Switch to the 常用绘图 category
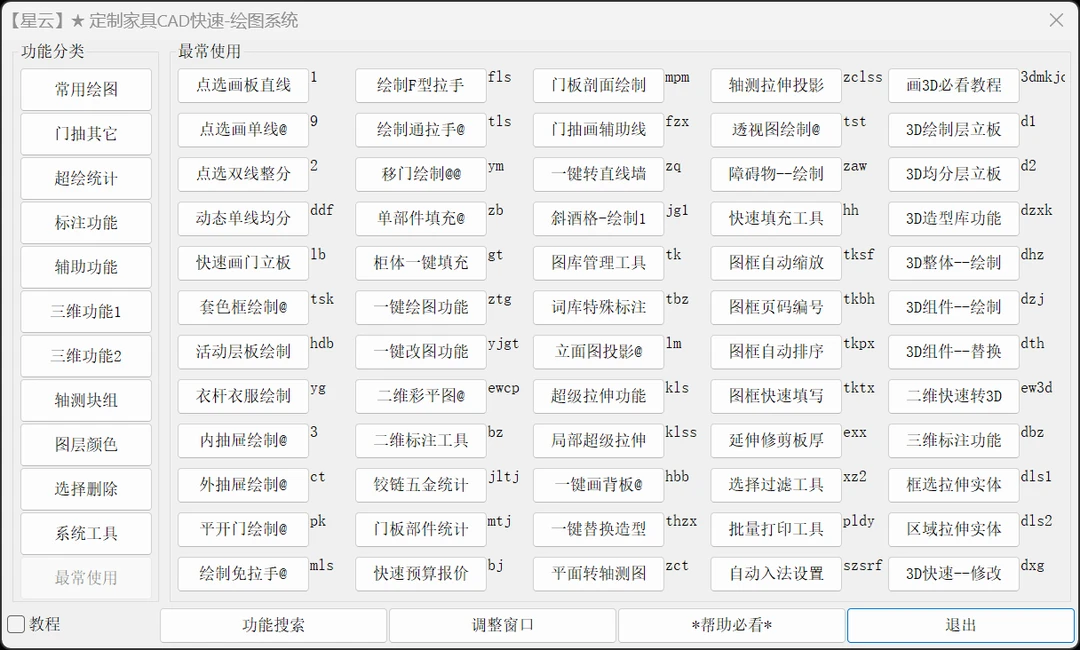The image size is (1080, 650). click(85, 89)
